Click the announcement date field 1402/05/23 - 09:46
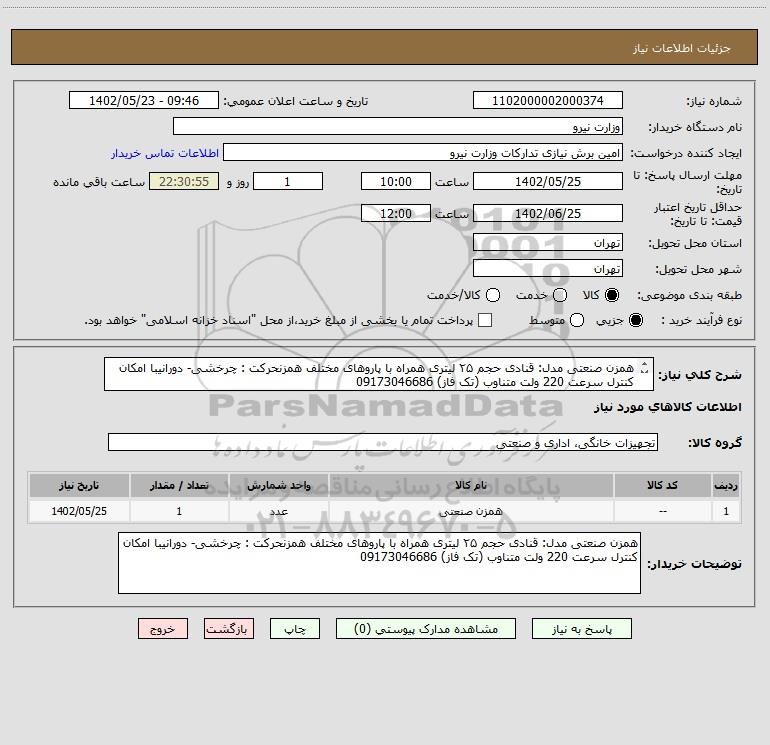 pyautogui.click(x=144, y=100)
